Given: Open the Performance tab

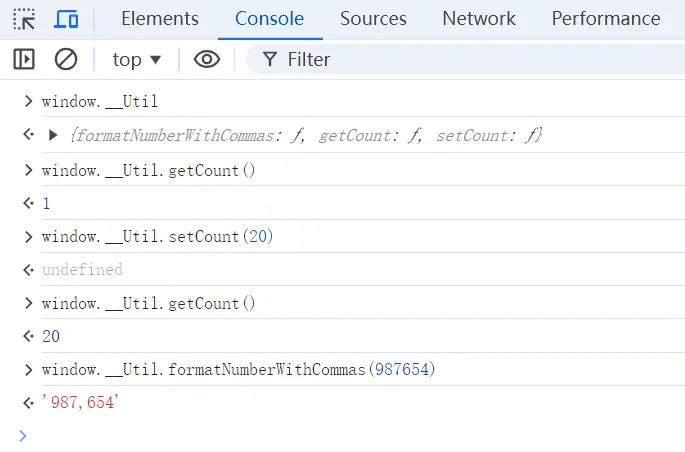Looking at the screenshot, I should pyautogui.click(x=605, y=19).
